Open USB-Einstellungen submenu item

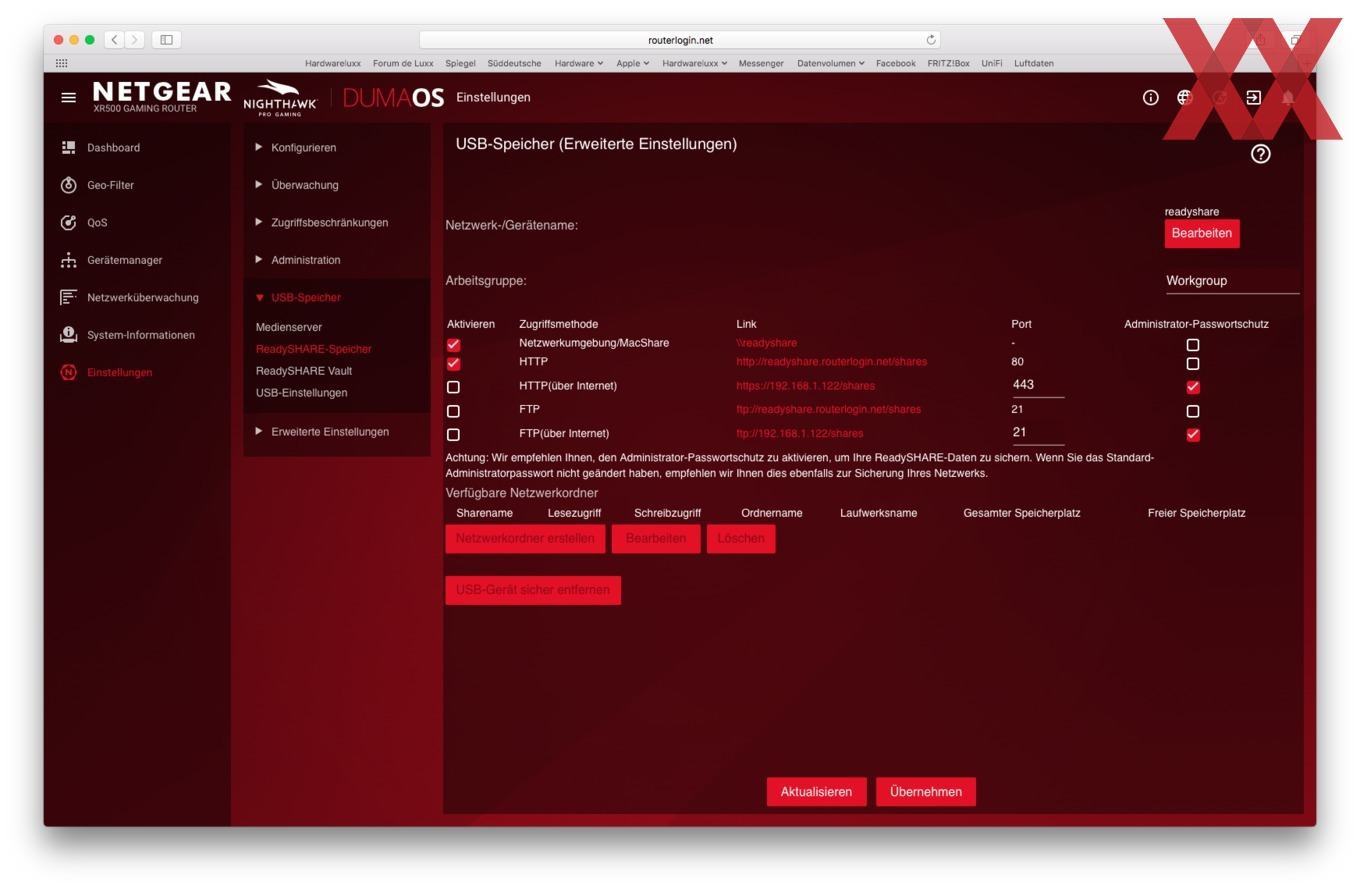pos(302,393)
